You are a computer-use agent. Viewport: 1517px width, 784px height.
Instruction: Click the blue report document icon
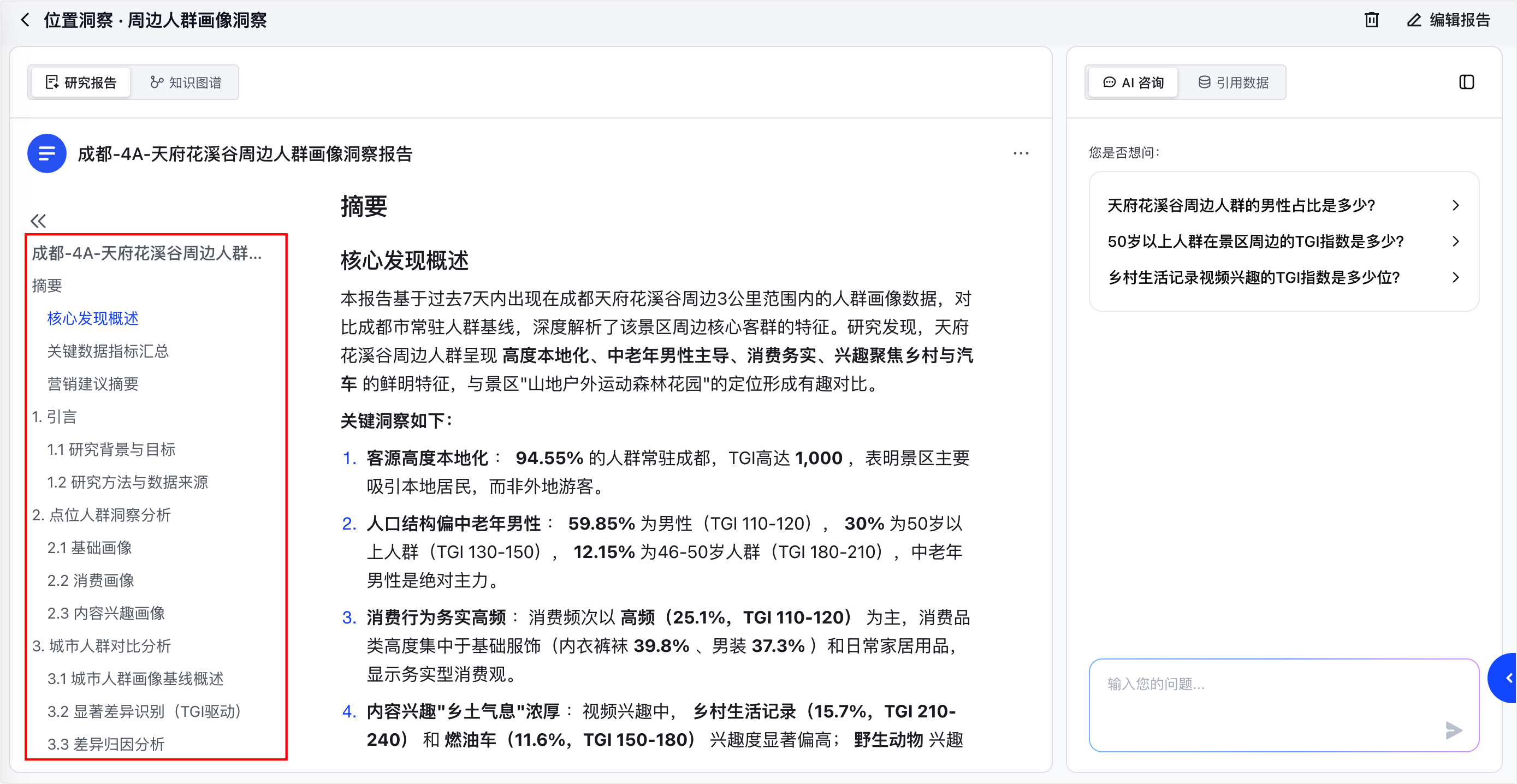point(46,153)
